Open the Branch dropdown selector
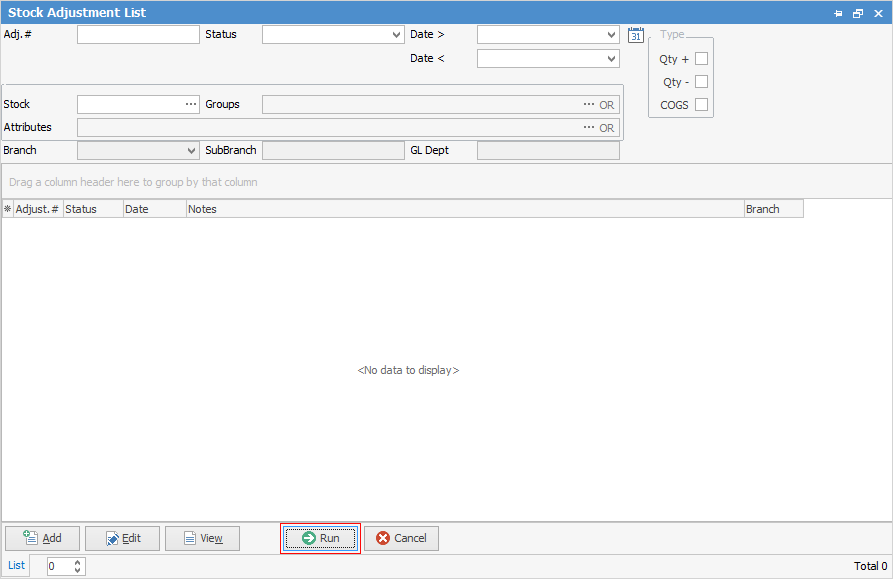This screenshot has height=579, width=893. (x=193, y=150)
